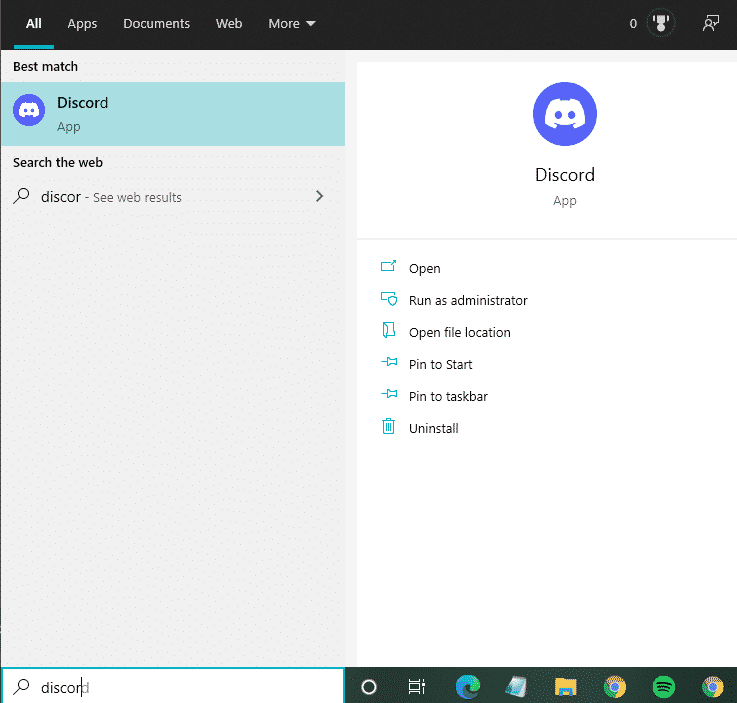Viewport: 737px width, 703px height.
Task: Switch to the Apps search tab
Action: [82, 24]
